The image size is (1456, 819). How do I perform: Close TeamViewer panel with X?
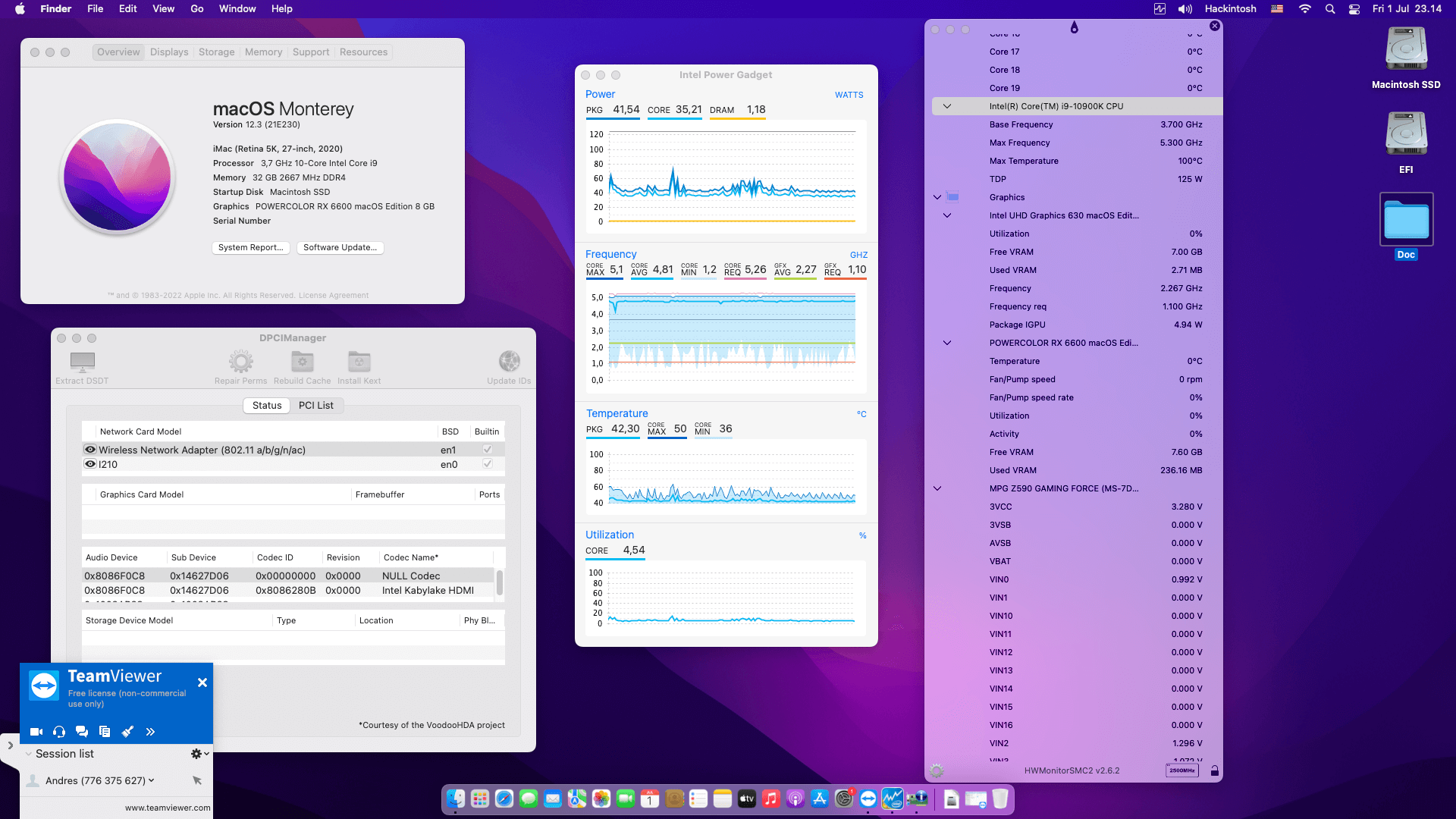click(x=202, y=682)
